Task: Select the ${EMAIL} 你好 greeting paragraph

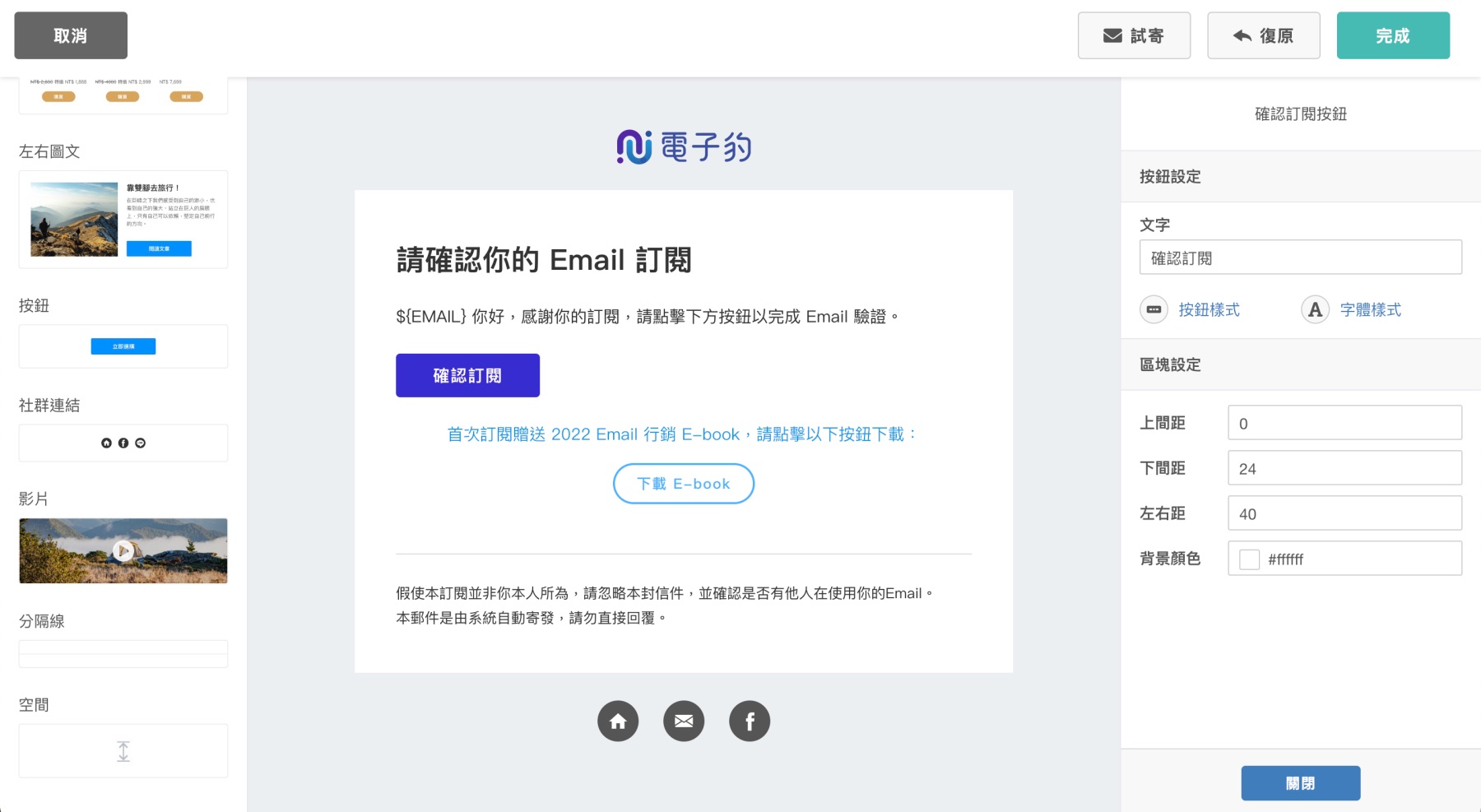Action: pyautogui.click(x=648, y=317)
